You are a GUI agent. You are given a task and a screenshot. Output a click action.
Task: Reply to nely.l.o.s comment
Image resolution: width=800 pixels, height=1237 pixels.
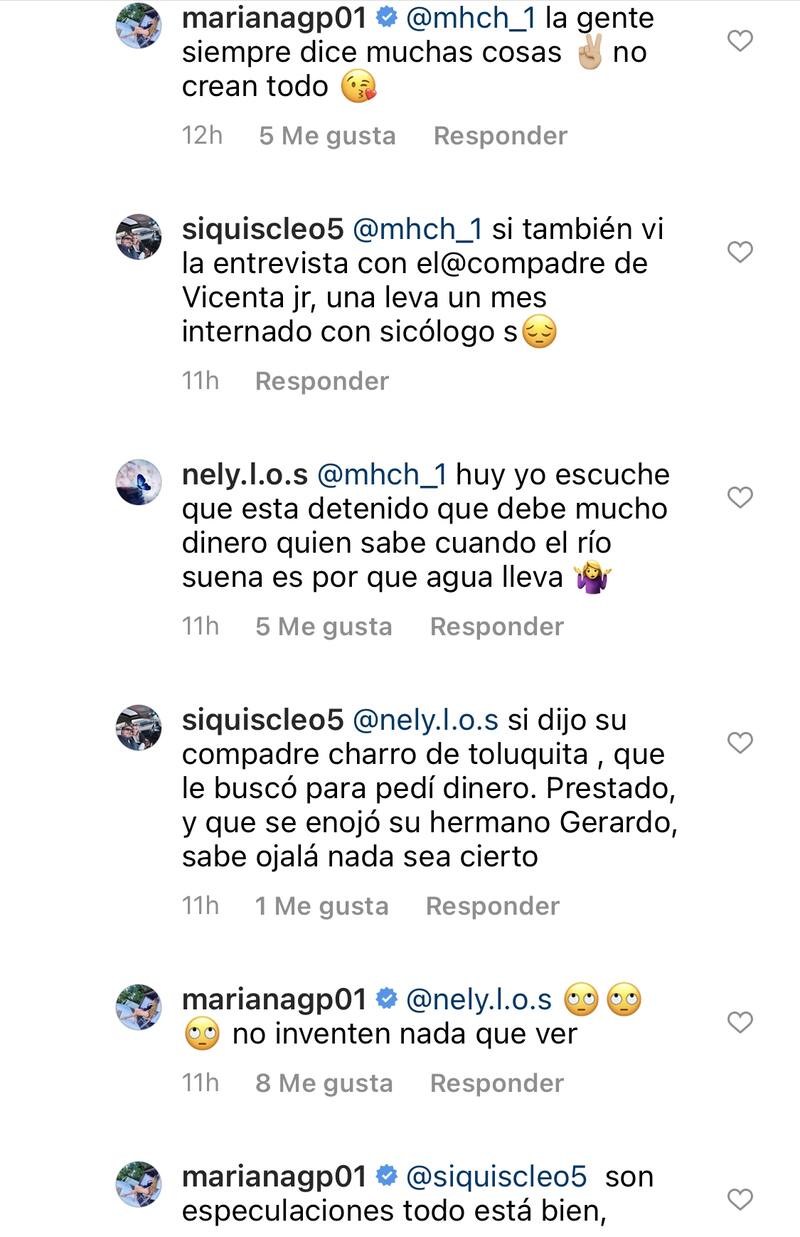click(497, 627)
